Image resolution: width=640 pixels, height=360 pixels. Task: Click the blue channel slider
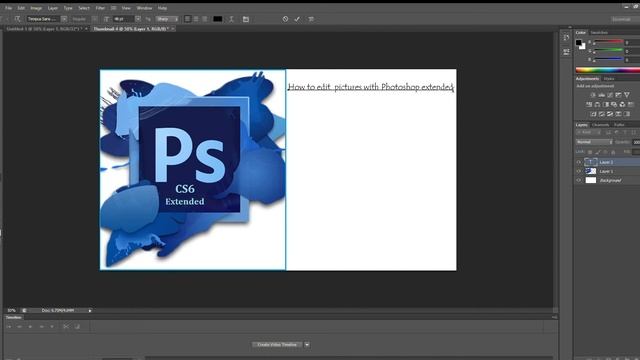[x=608, y=60]
